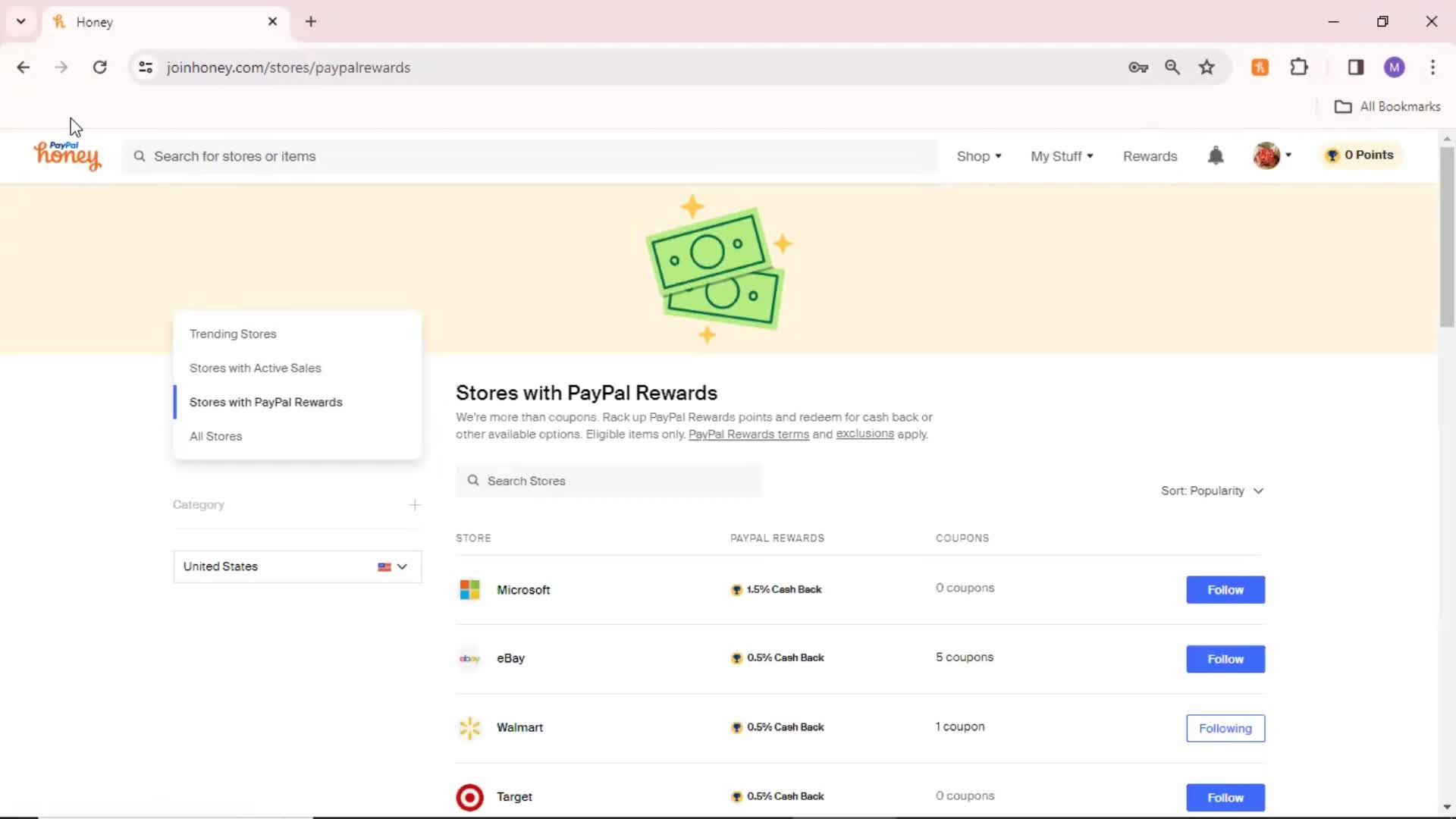Follow the eBay store
The height and width of the screenshot is (819, 1456).
point(1225,659)
